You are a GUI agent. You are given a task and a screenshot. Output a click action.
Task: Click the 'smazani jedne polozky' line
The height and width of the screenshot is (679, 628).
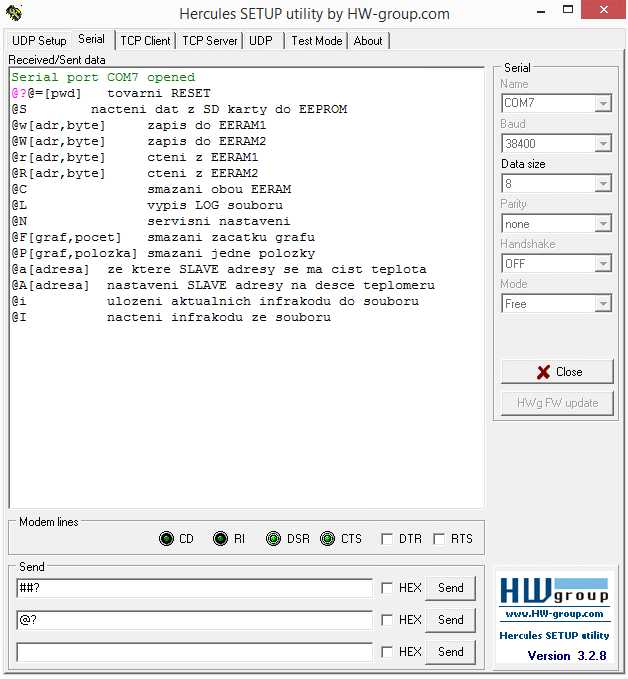pyautogui.click(x=163, y=254)
